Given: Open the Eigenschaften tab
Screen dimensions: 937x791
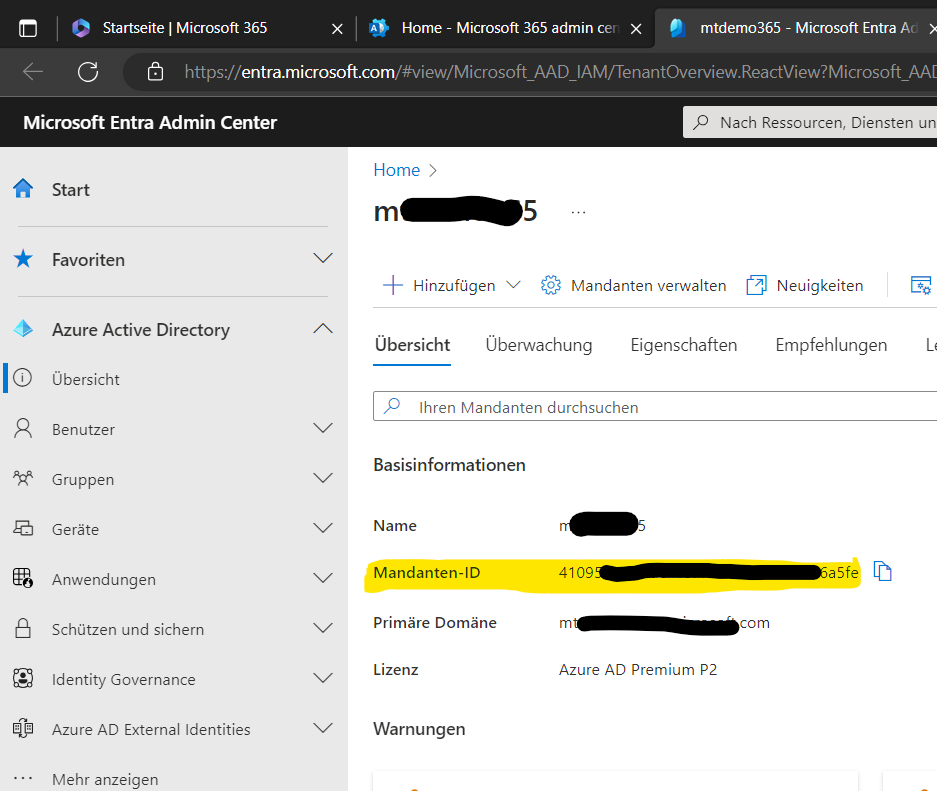Looking at the screenshot, I should 683,345.
